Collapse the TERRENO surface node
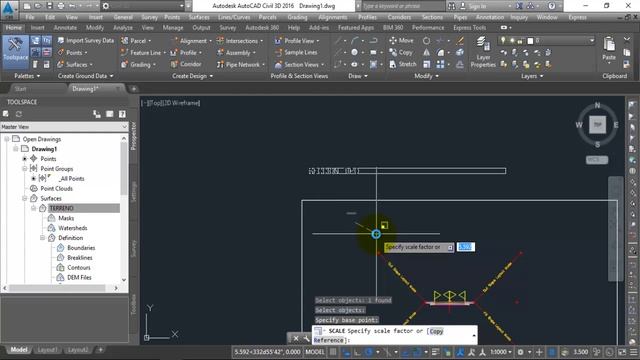Image resolution: width=640 pixels, height=360 pixels. [x=33, y=208]
